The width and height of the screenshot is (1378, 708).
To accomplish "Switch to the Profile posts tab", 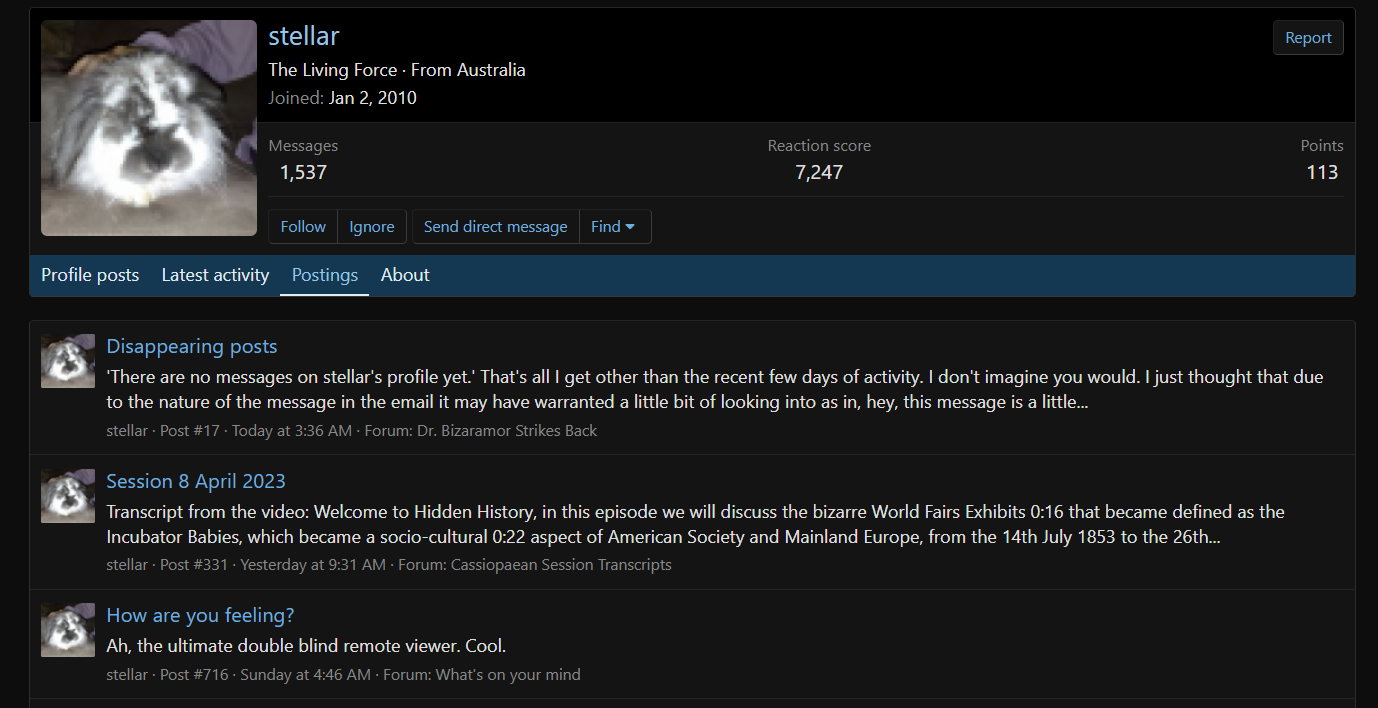I will tap(90, 275).
